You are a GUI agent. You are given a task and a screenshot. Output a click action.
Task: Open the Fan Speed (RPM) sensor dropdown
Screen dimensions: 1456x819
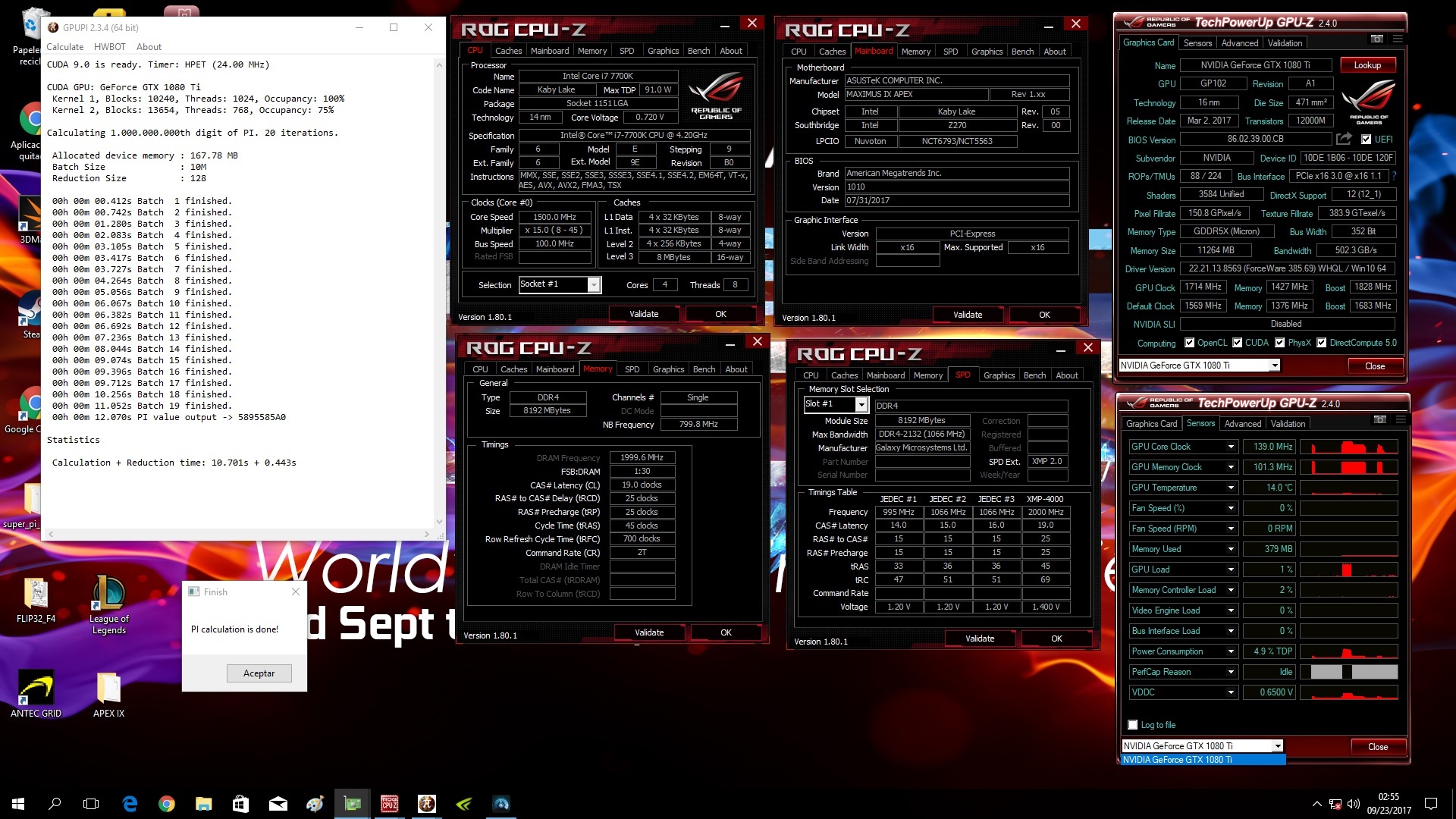[1231, 529]
